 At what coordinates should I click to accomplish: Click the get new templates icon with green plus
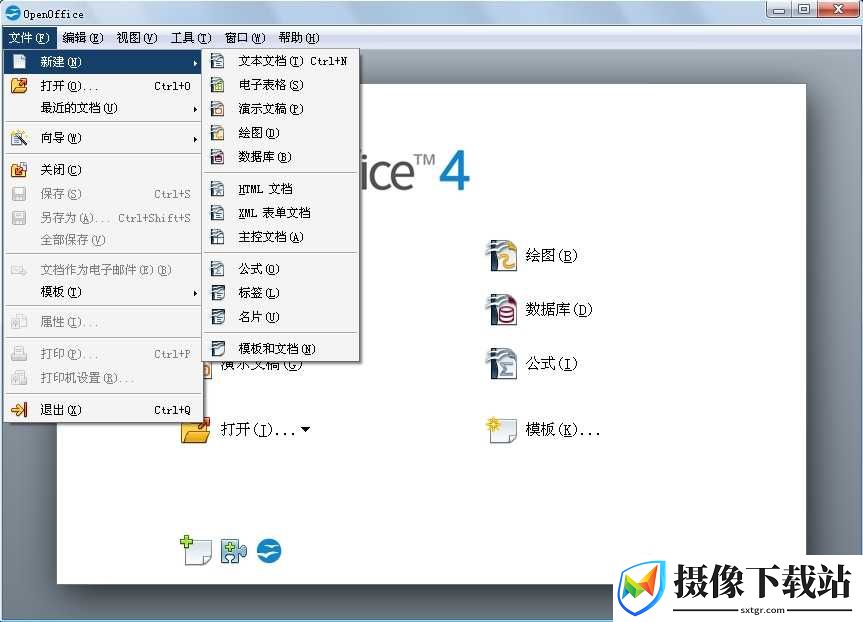[196, 550]
